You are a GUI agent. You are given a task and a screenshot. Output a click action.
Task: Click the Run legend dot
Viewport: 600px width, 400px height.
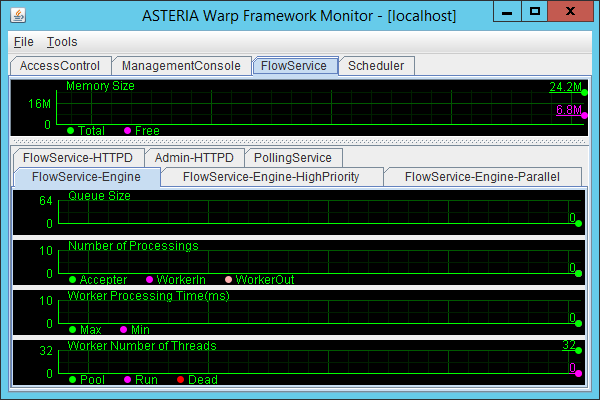pyautogui.click(x=128, y=379)
